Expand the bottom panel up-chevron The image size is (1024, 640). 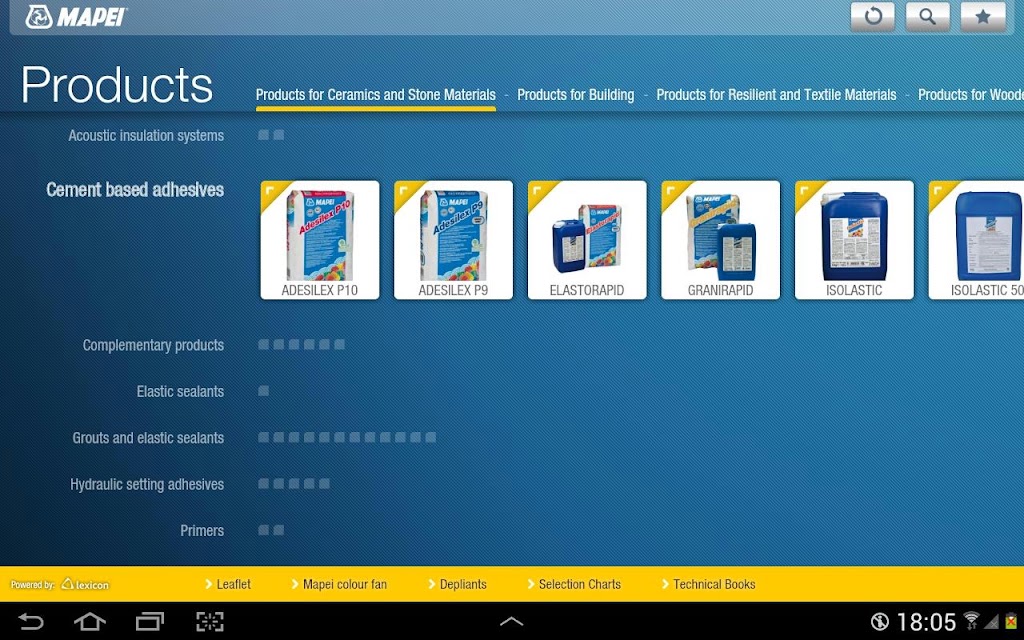tap(511, 622)
